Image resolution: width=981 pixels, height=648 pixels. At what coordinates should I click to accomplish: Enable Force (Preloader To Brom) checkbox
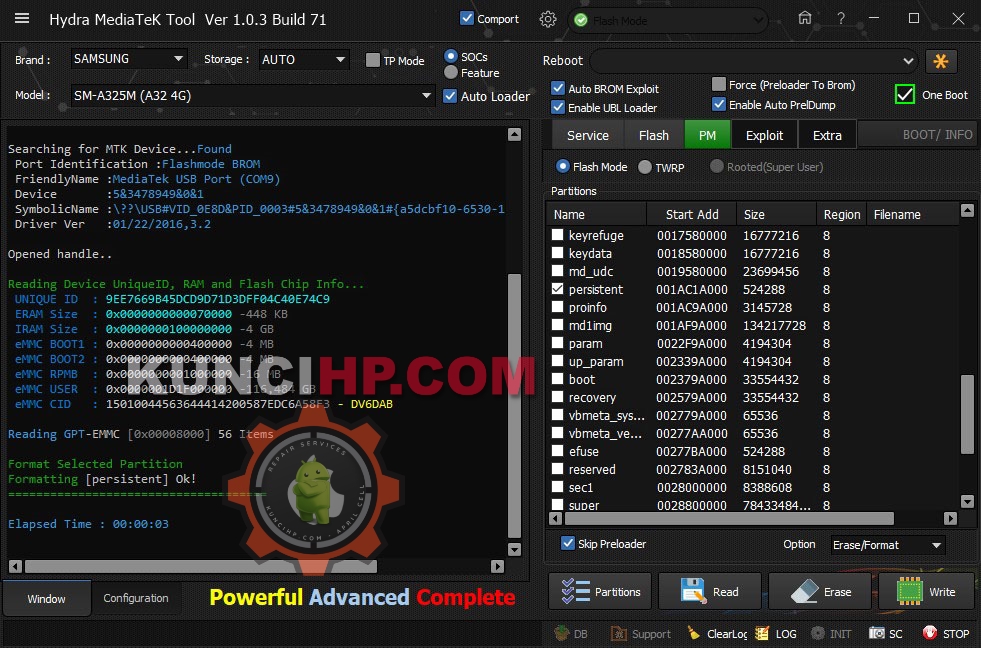(x=719, y=84)
